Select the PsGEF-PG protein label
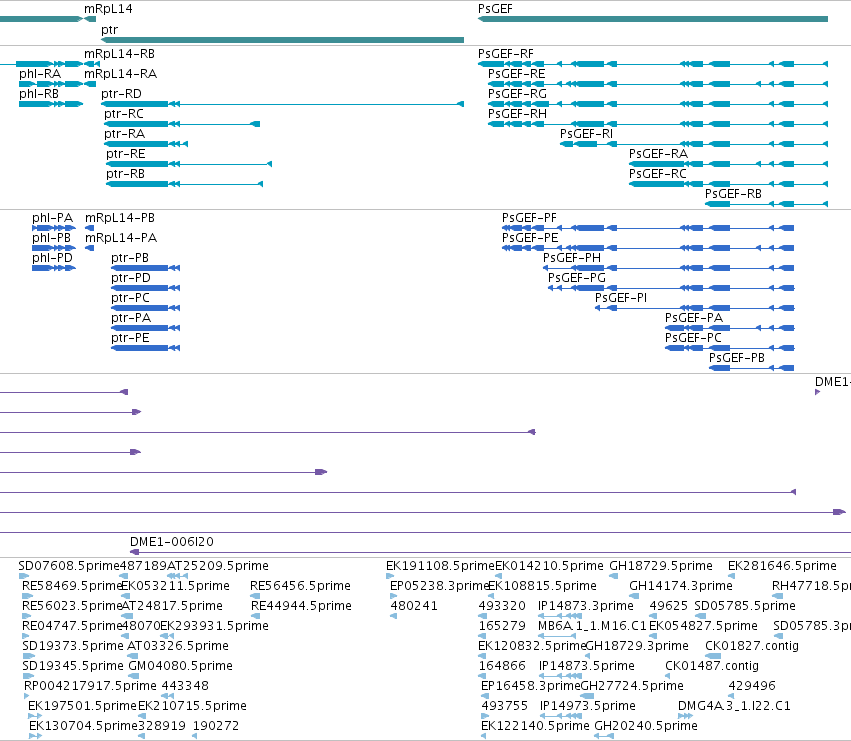This screenshot has height=741, width=851. click(x=577, y=278)
